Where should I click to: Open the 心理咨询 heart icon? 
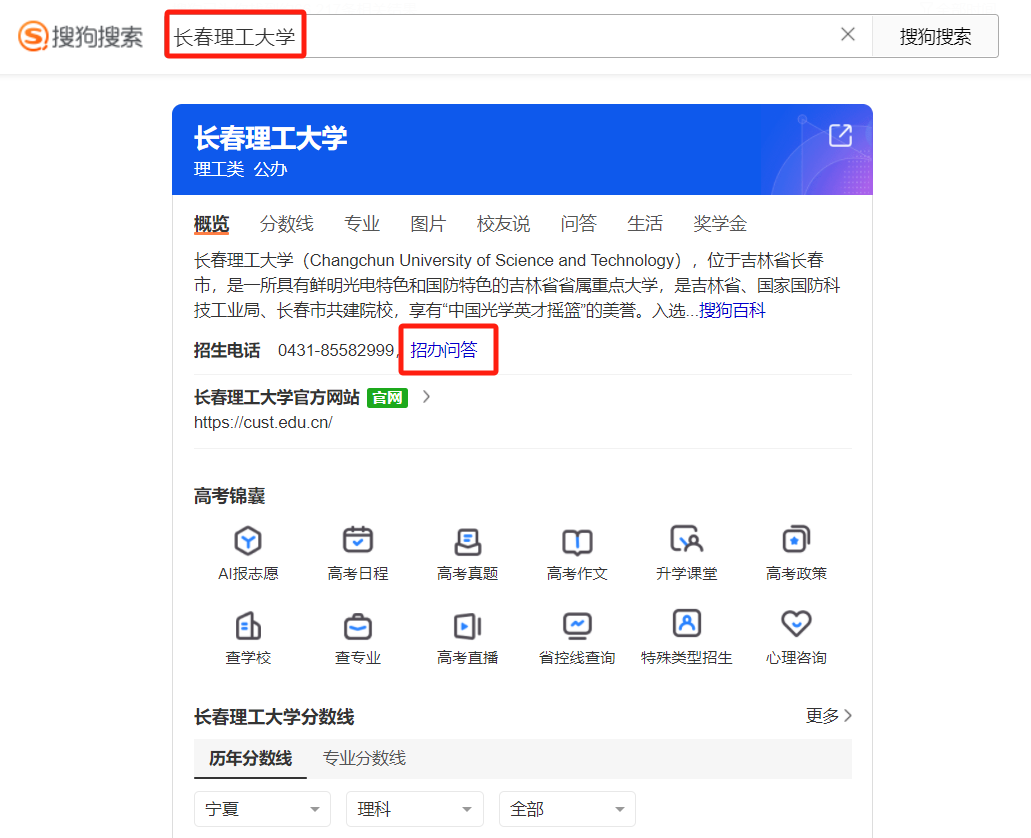pos(796,623)
